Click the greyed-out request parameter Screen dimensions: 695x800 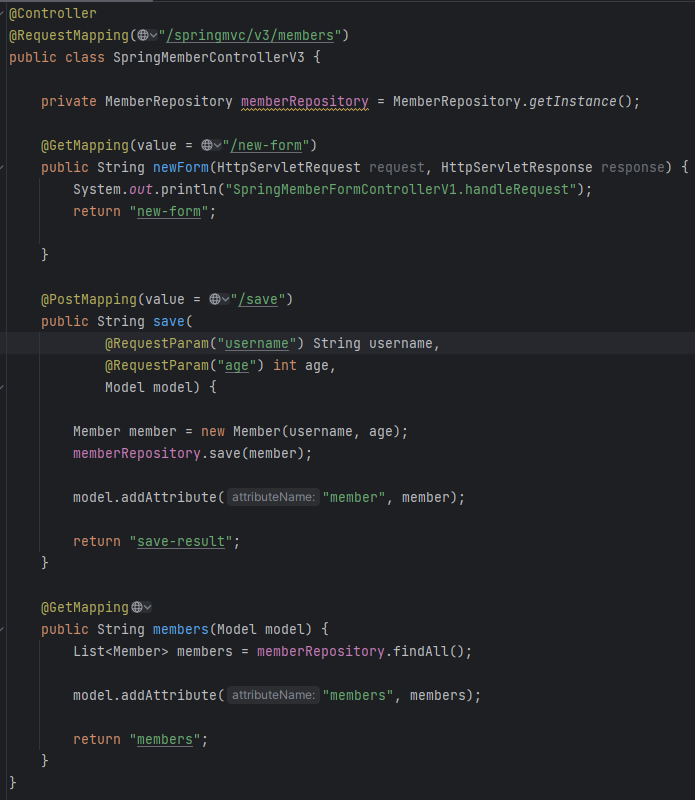click(x=396, y=167)
